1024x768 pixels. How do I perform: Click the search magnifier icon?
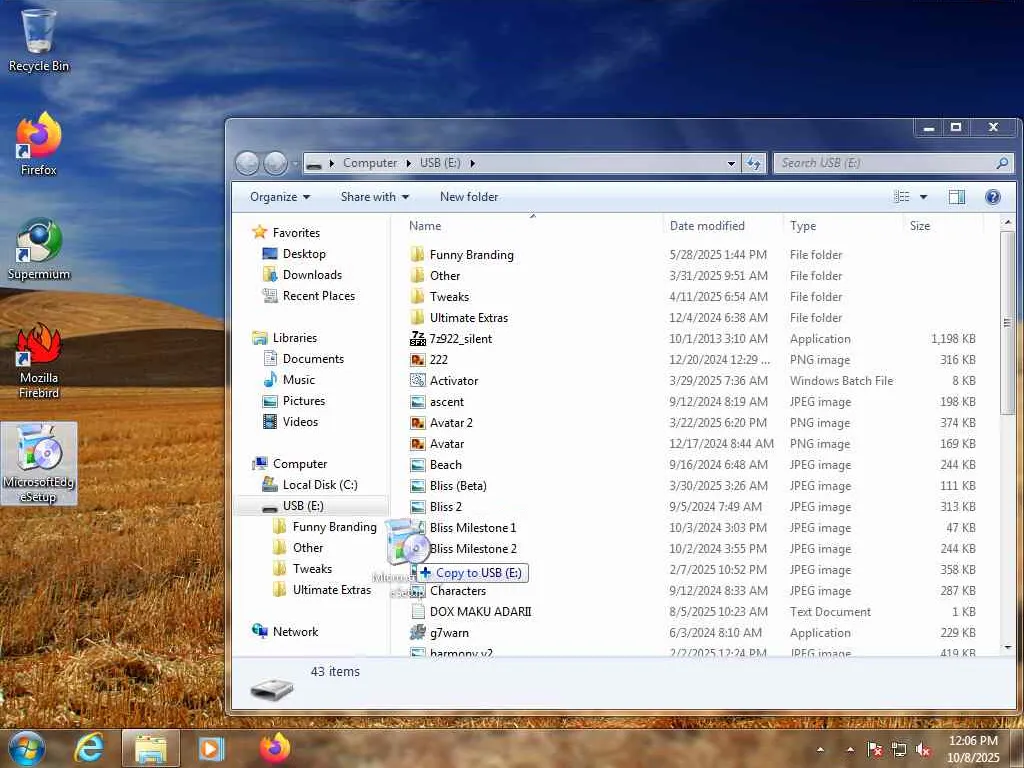click(1002, 163)
